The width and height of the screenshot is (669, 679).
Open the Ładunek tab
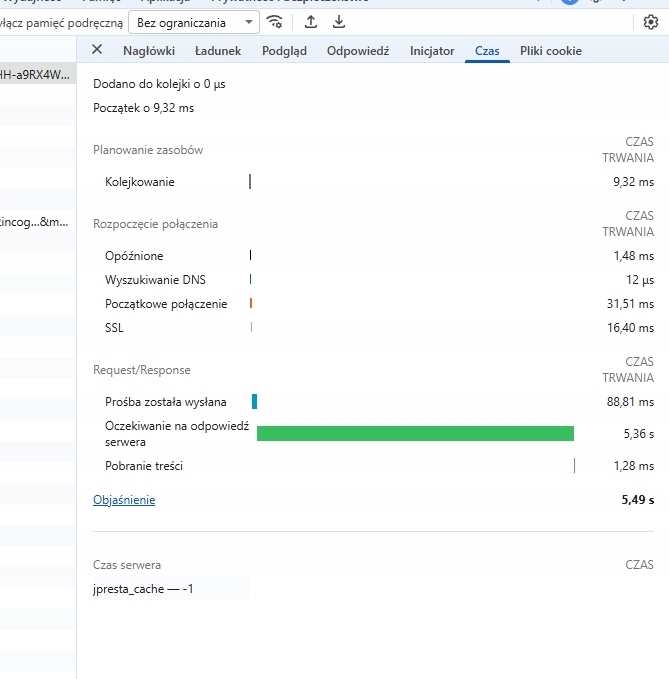(218, 51)
